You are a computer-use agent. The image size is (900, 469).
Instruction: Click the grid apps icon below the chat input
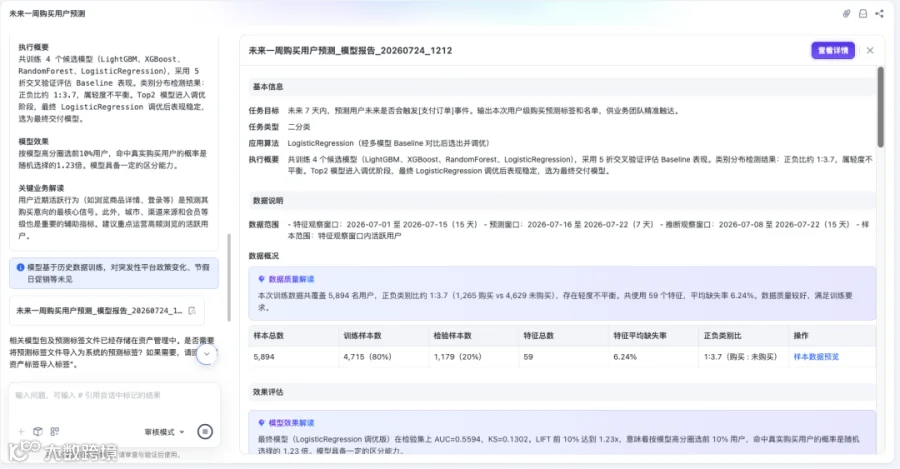(x=55, y=432)
